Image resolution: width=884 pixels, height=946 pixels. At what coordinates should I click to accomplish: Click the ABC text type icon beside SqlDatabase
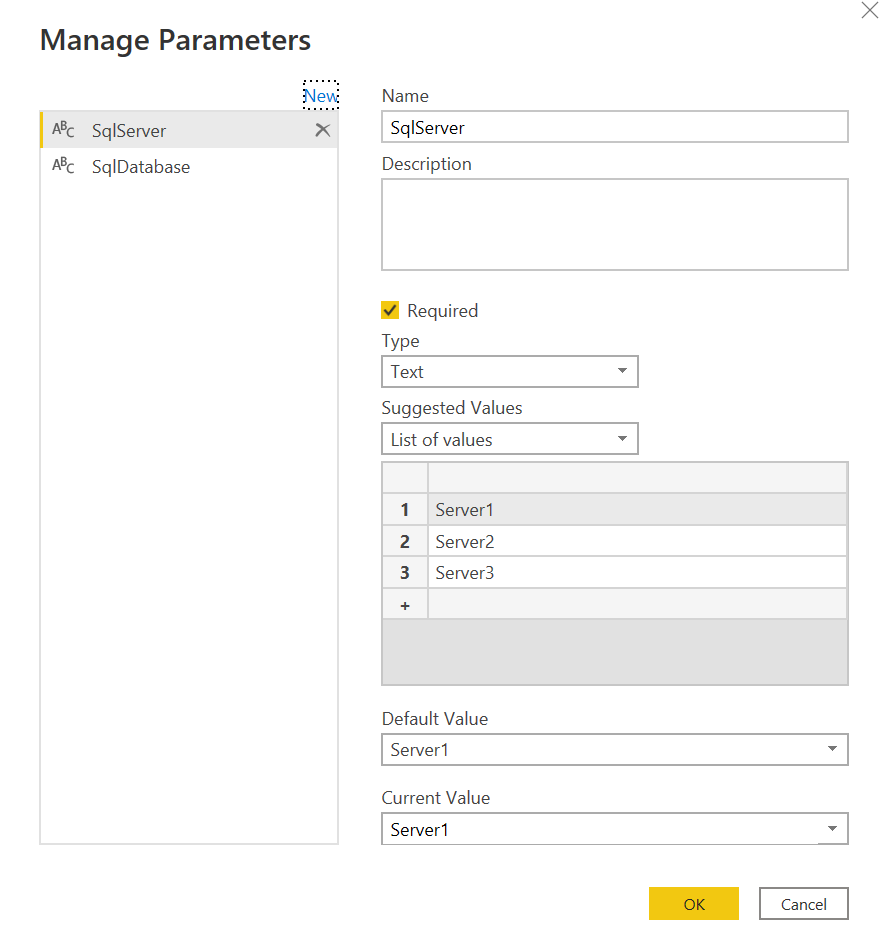tap(63, 166)
